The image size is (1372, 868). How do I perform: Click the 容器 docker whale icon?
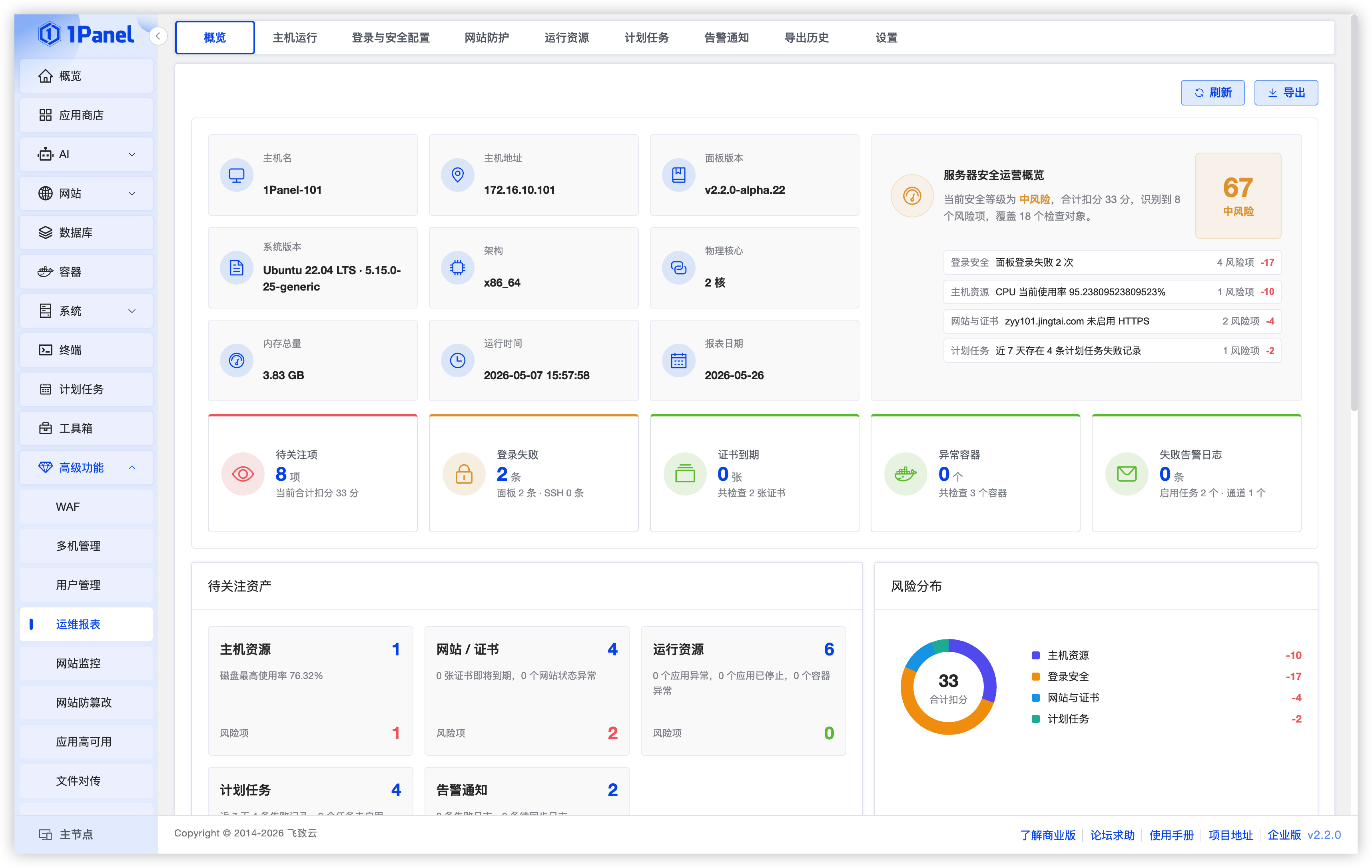[46, 272]
